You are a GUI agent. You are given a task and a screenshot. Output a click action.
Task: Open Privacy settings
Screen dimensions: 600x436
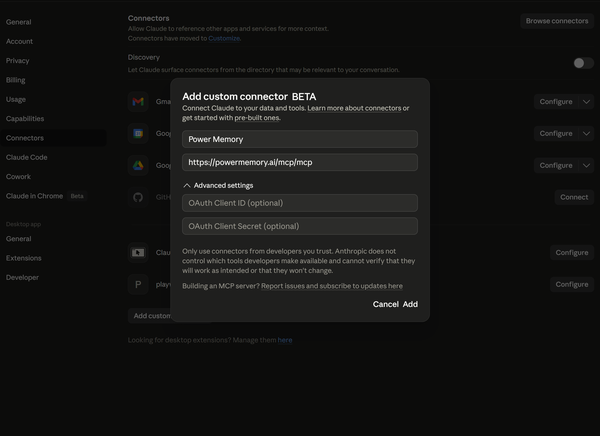[18, 61]
